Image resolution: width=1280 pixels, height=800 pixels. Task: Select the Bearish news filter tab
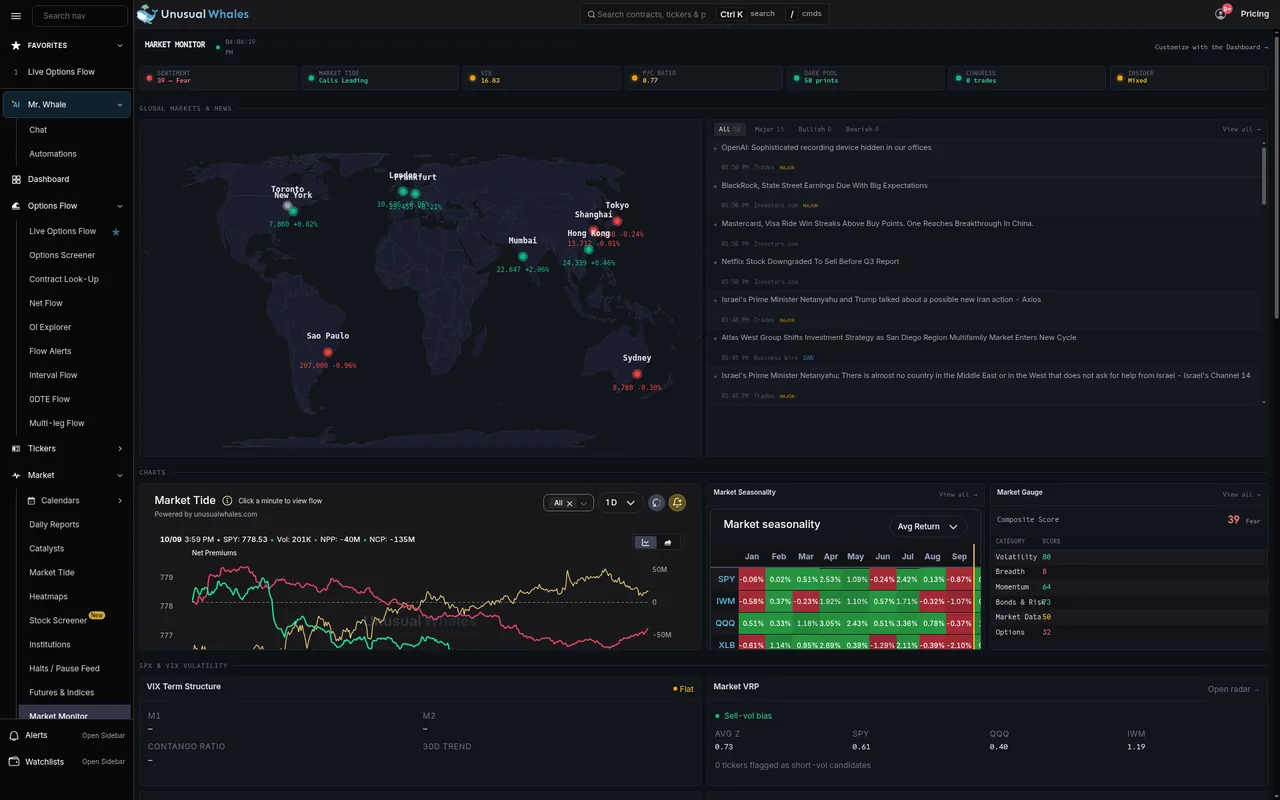pos(862,129)
